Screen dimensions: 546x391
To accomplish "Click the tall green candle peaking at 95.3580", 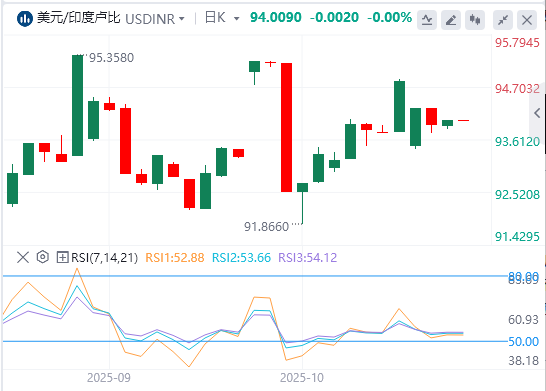I will [78, 105].
